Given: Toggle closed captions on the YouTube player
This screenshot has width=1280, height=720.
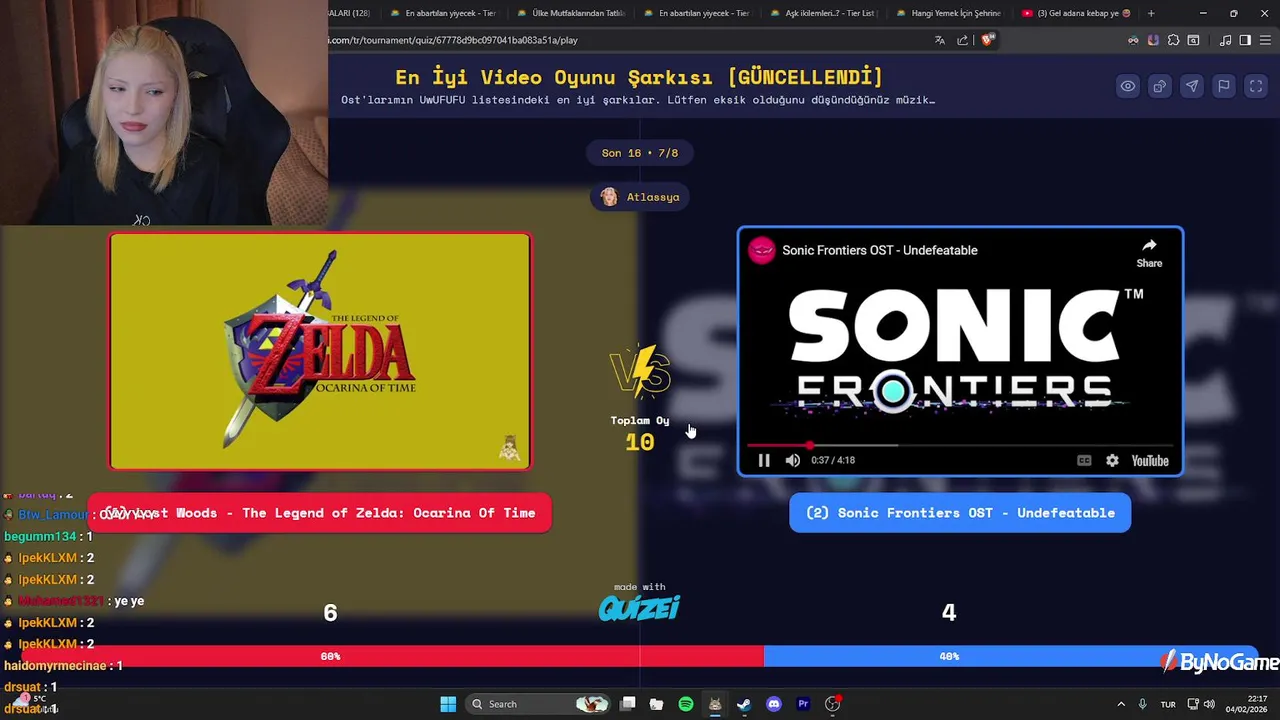Looking at the screenshot, I should pyautogui.click(x=1084, y=460).
